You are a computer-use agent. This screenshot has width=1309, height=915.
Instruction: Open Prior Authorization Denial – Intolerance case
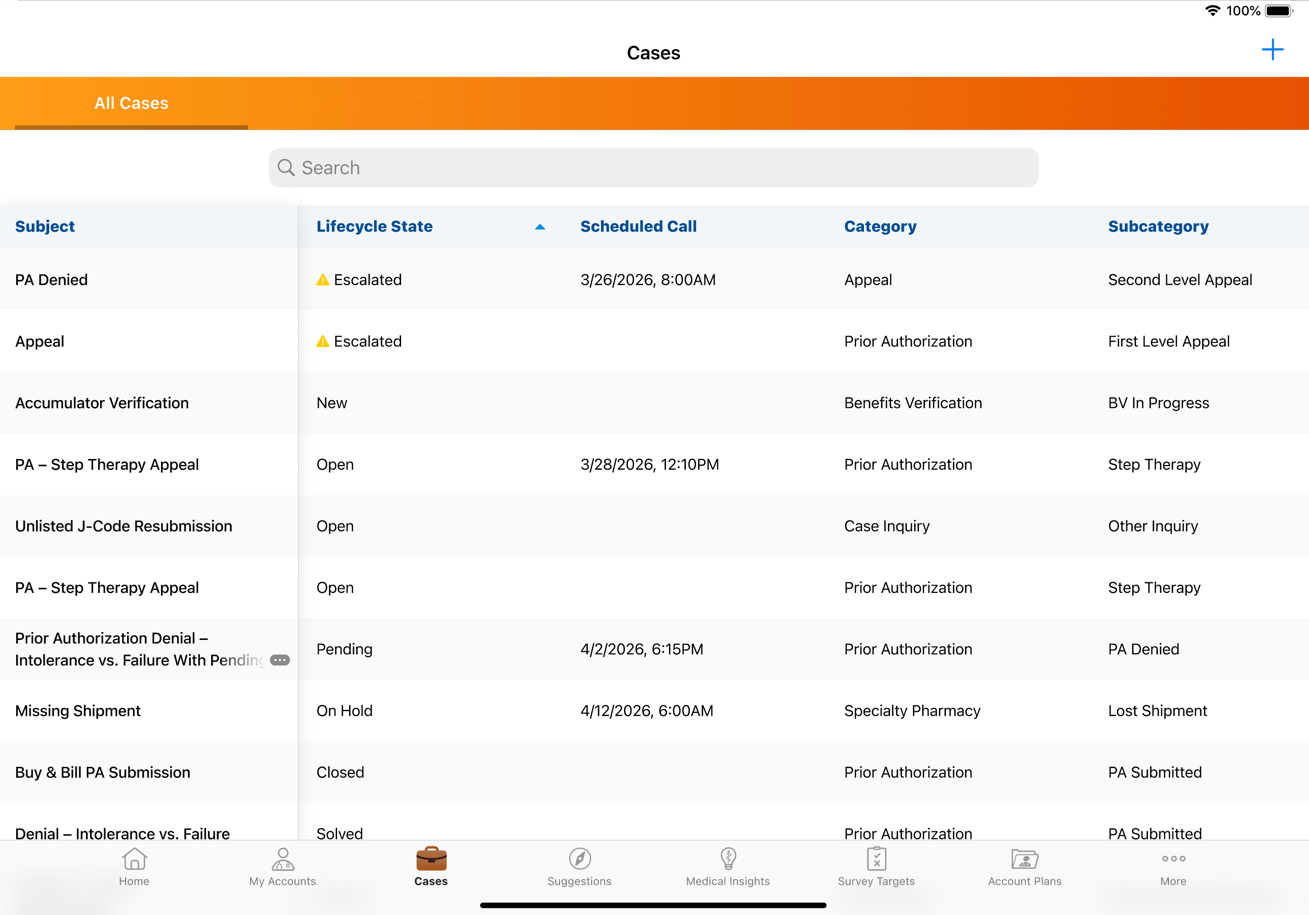pos(140,649)
